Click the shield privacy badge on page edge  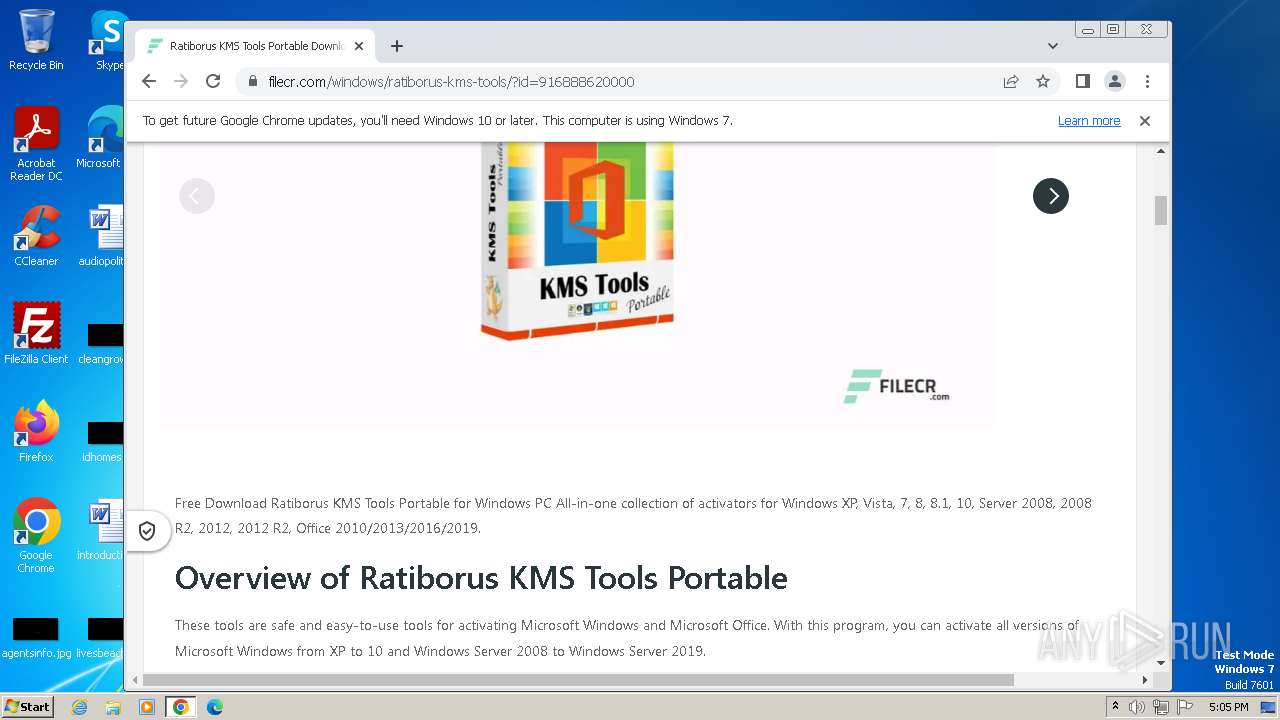[x=147, y=531]
